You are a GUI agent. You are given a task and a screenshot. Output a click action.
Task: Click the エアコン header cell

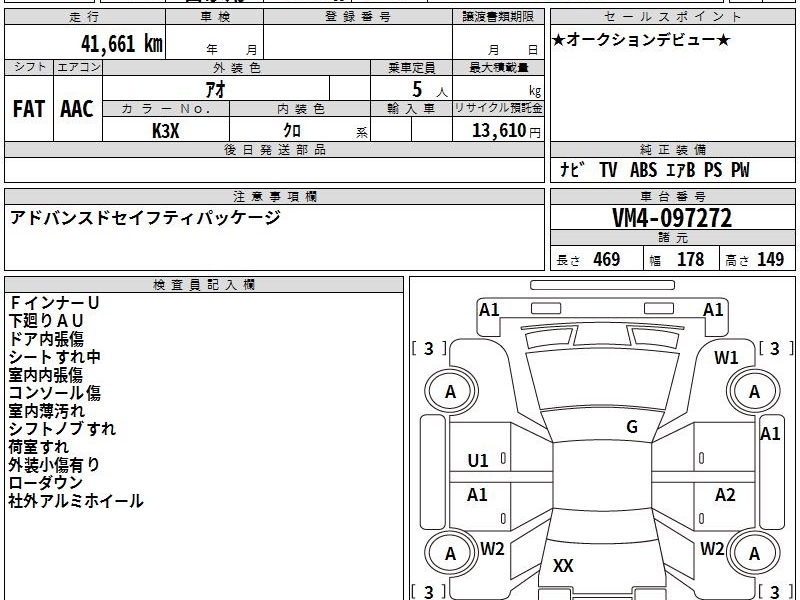point(78,67)
